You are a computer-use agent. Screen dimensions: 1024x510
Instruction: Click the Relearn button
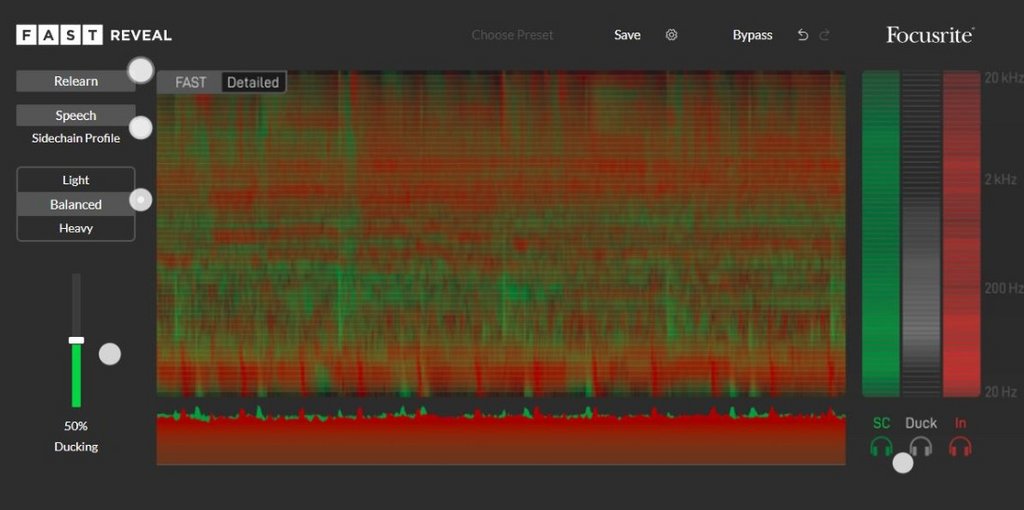76,81
